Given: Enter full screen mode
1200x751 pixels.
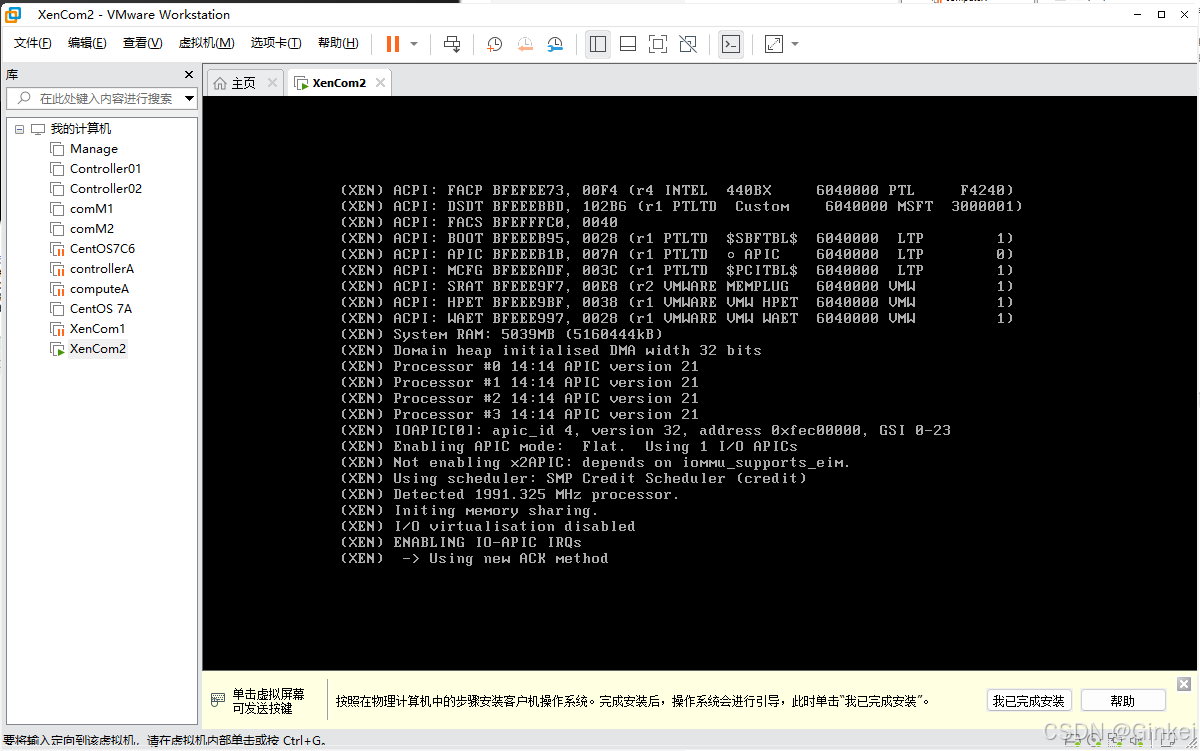Looking at the screenshot, I should click(x=658, y=44).
